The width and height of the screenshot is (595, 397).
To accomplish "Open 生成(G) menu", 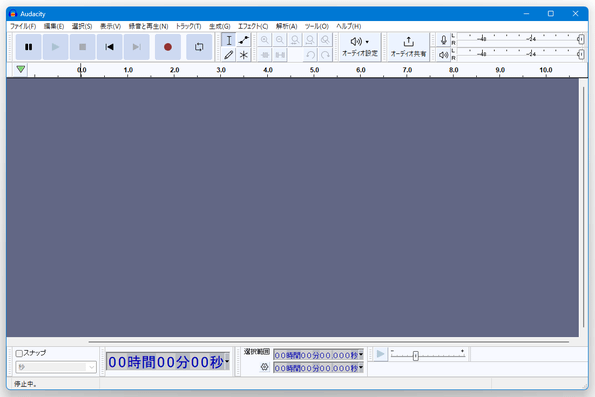I will tap(219, 26).
